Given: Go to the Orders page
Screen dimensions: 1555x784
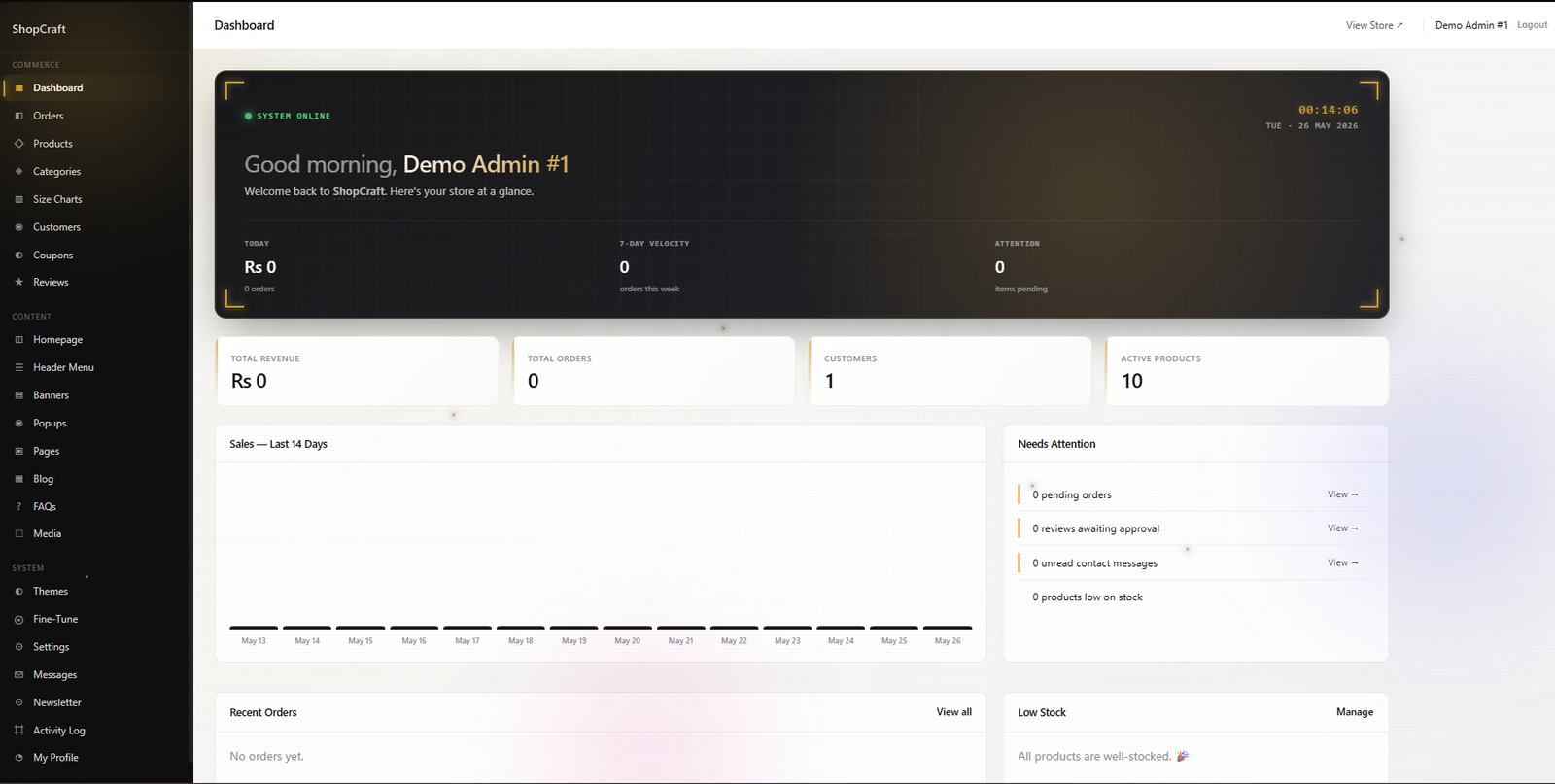Looking at the screenshot, I should 95,116.
